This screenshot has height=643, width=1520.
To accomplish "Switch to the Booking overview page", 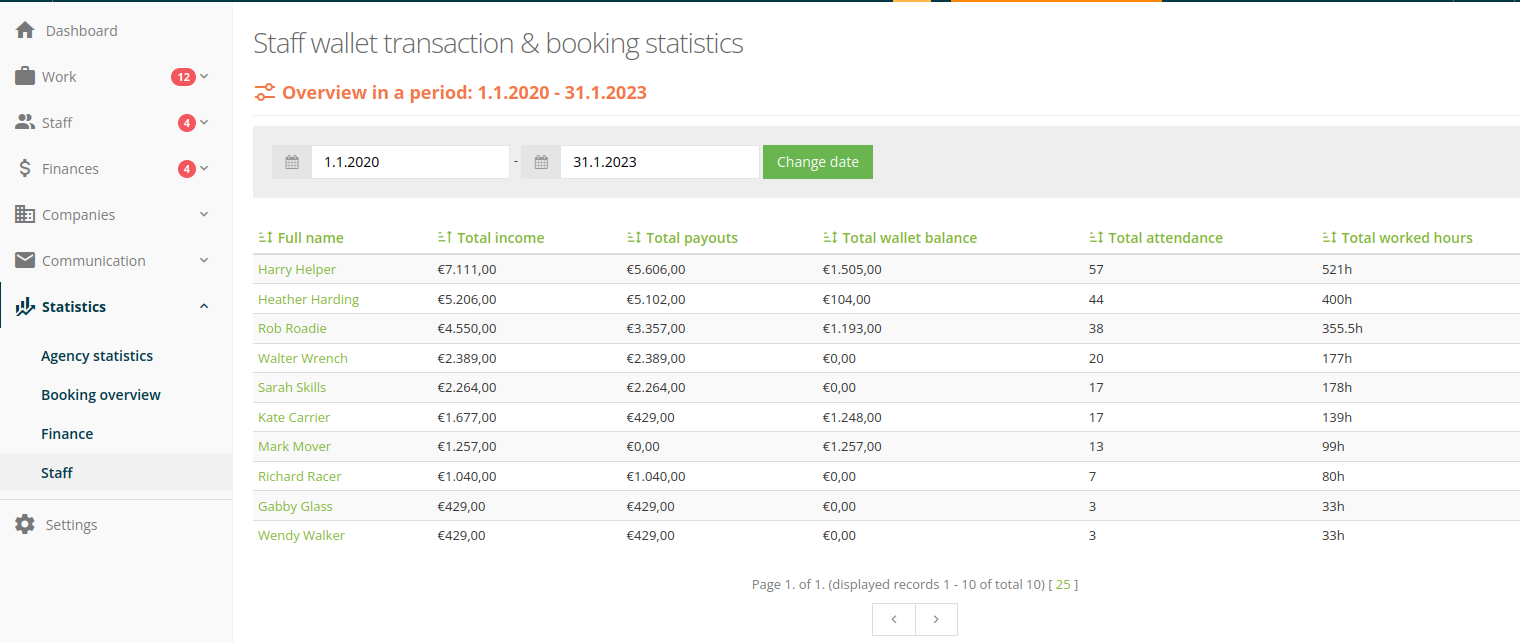I will pos(100,394).
